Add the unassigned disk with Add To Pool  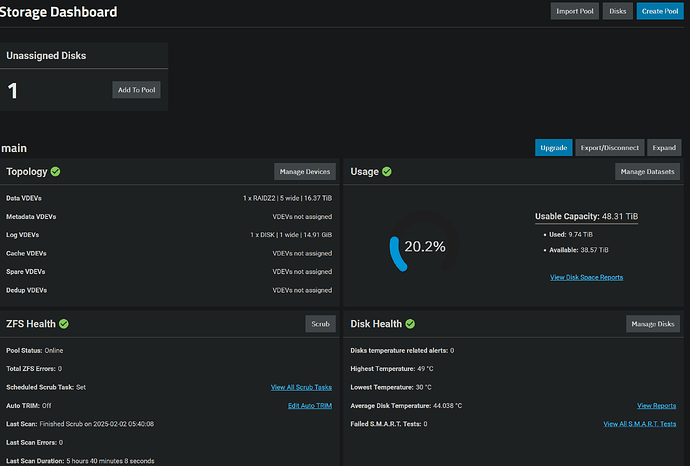pos(136,90)
